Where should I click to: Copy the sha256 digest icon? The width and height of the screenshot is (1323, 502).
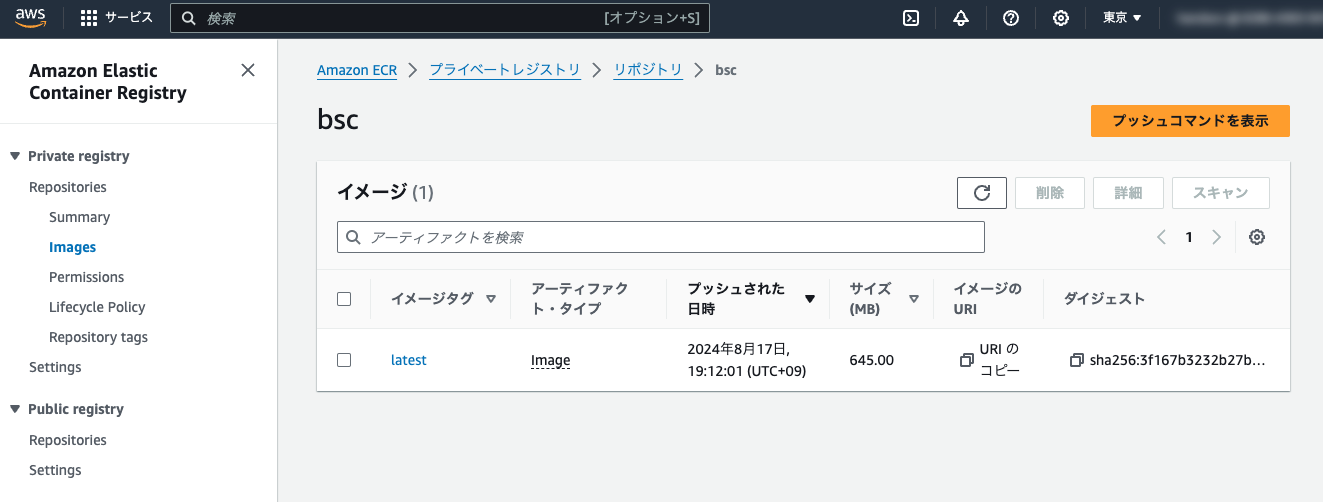[x=1076, y=360]
